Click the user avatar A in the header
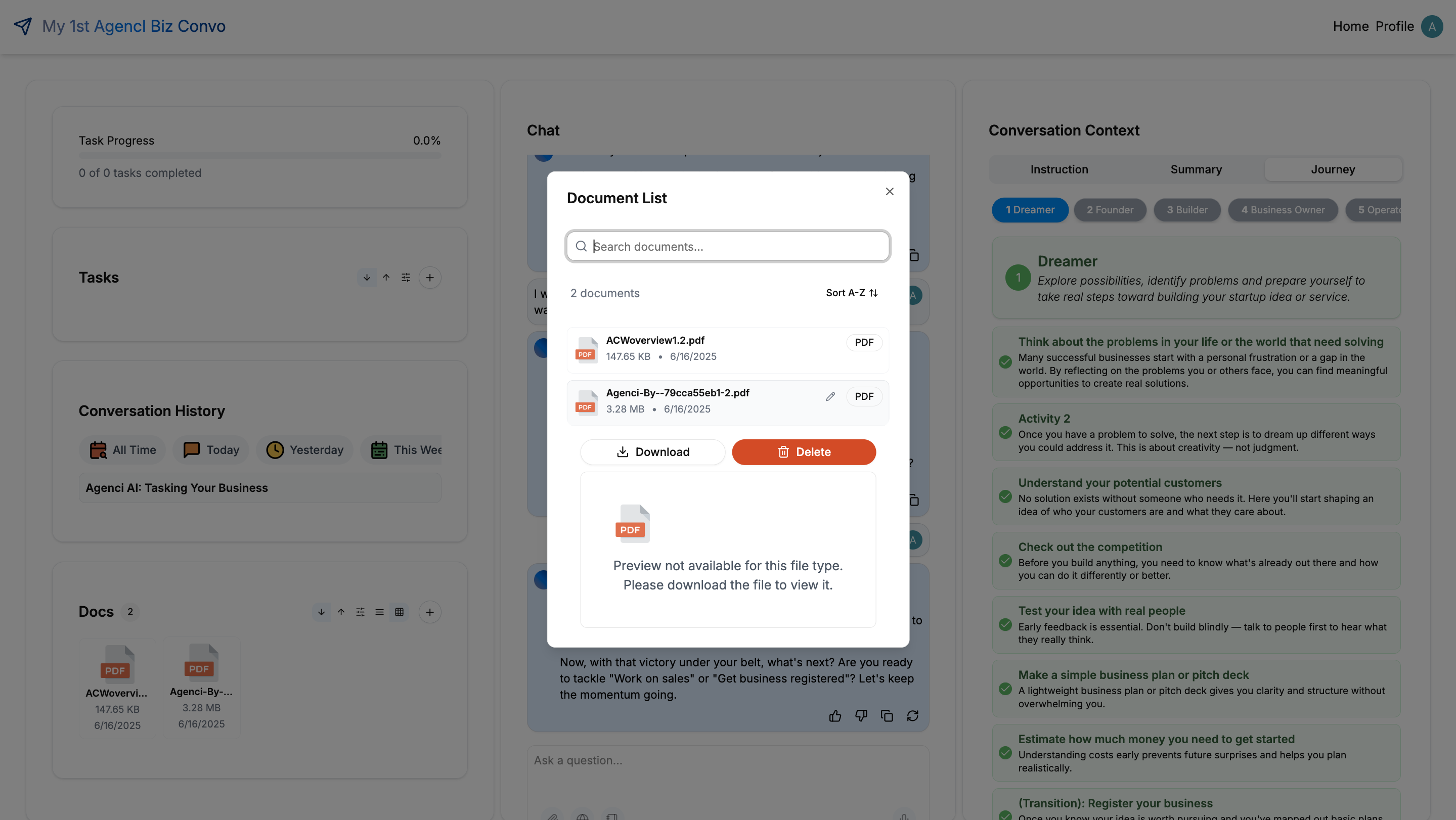1456x820 pixels. pyautogui.click(x=1432, y=27)
